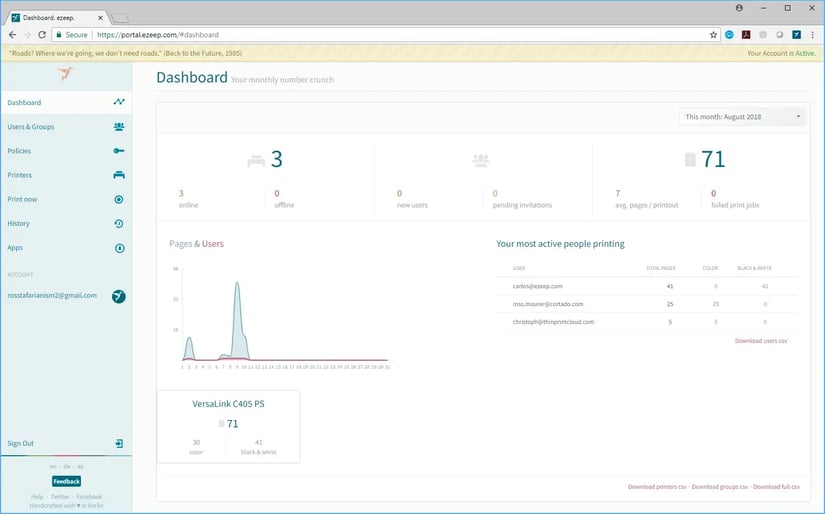Click the COLOR column header
Viewport: 825px width, 514px height.
(710, 268)
